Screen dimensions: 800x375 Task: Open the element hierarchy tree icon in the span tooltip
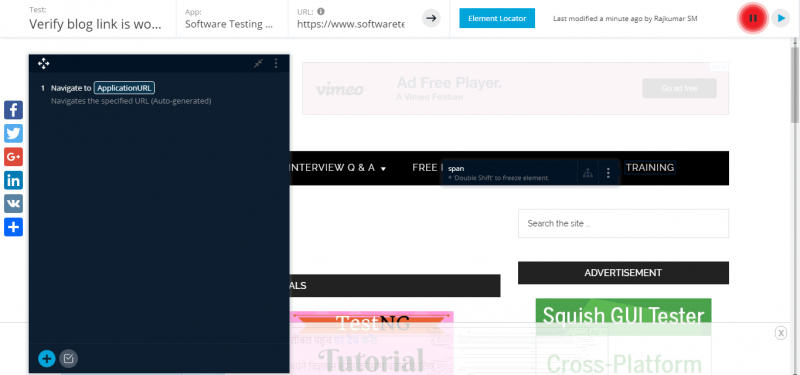pyautogui.click(x=588, y=173)
